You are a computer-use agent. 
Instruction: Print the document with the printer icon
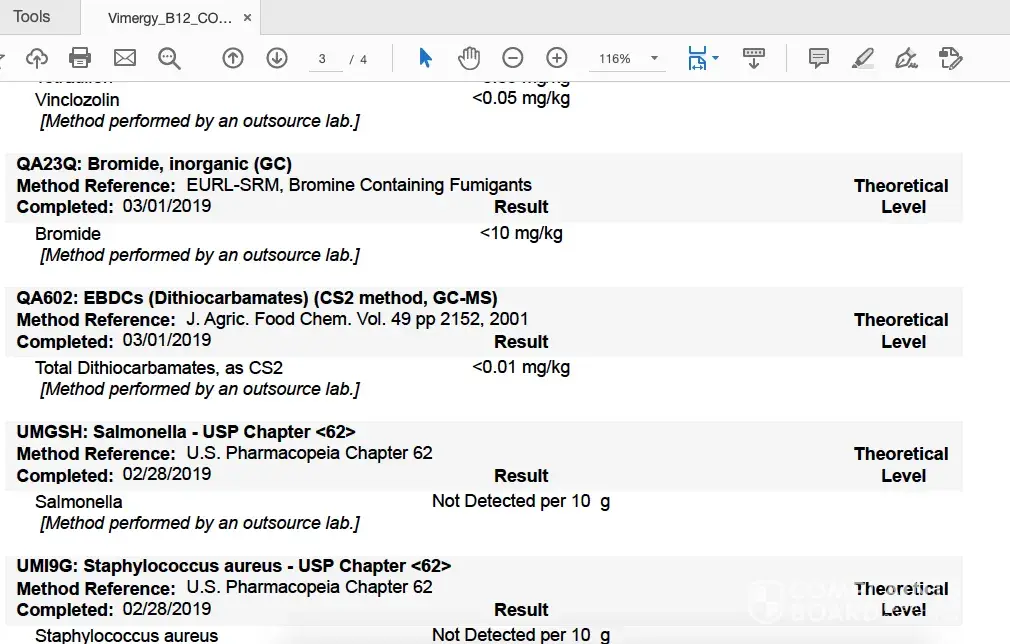(80, 59)
